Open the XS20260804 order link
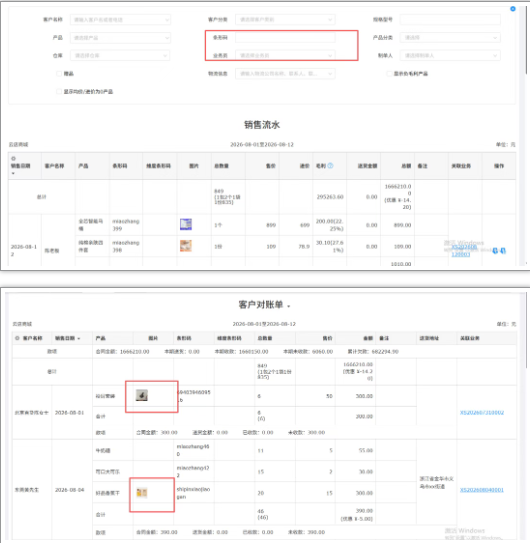Viewport: 530px width, 543px height. (x=482, y=490)
